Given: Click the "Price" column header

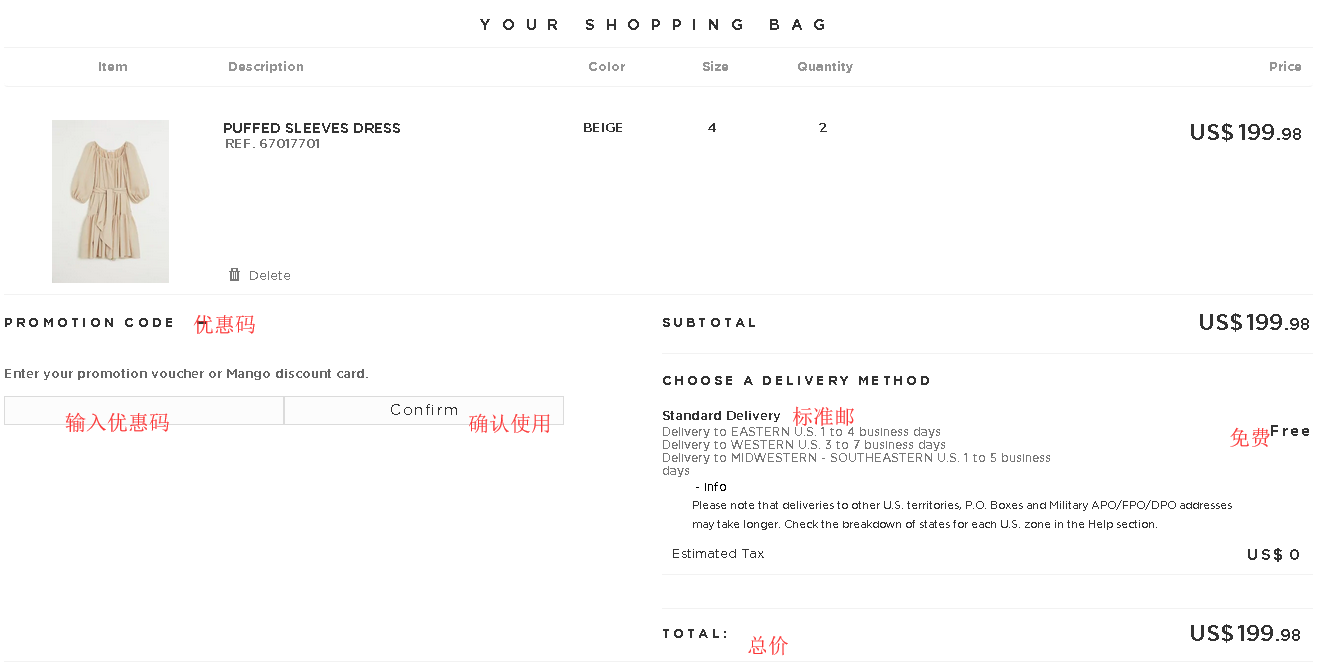Looking at the screenshot, I should (1285, 67).
